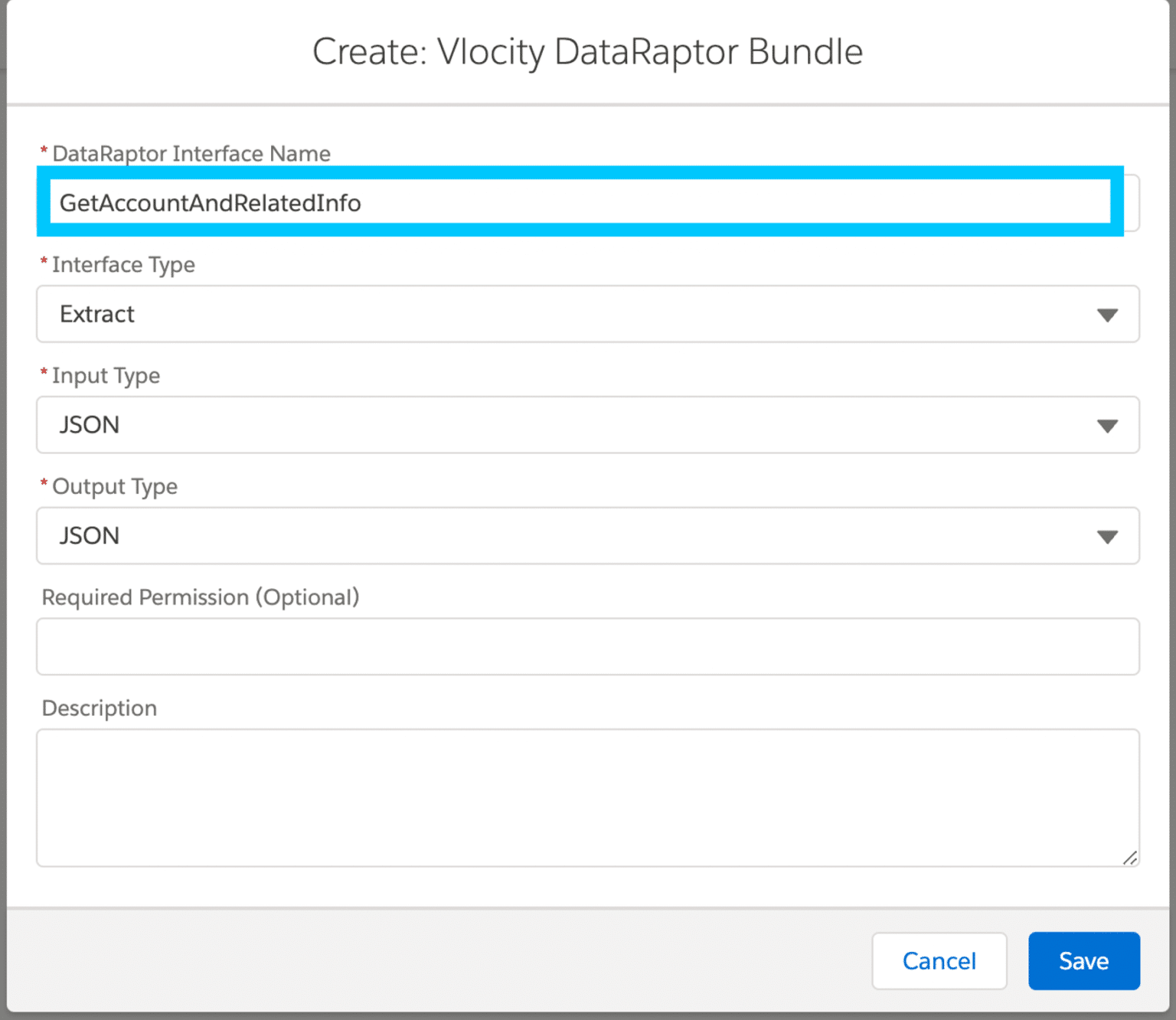The image size is (1176, 1020).
Task: Click the Save button
Action: click(x=1083, y=960)
